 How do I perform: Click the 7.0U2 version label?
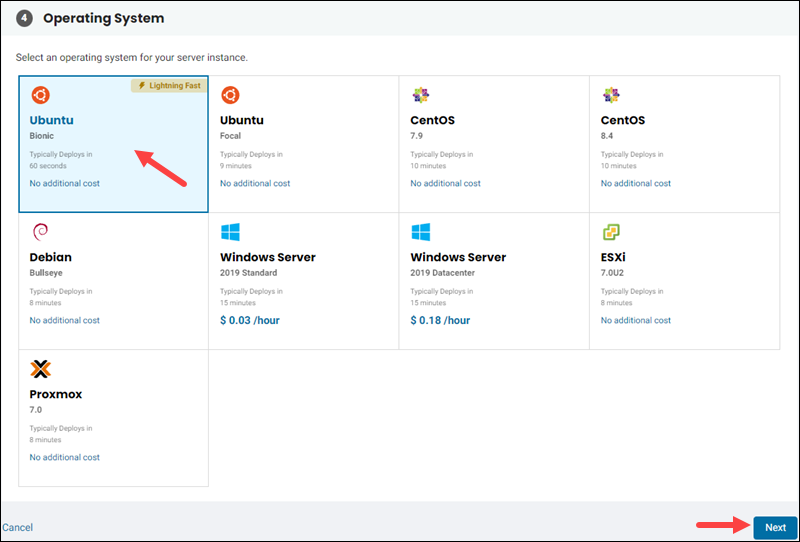612,273
